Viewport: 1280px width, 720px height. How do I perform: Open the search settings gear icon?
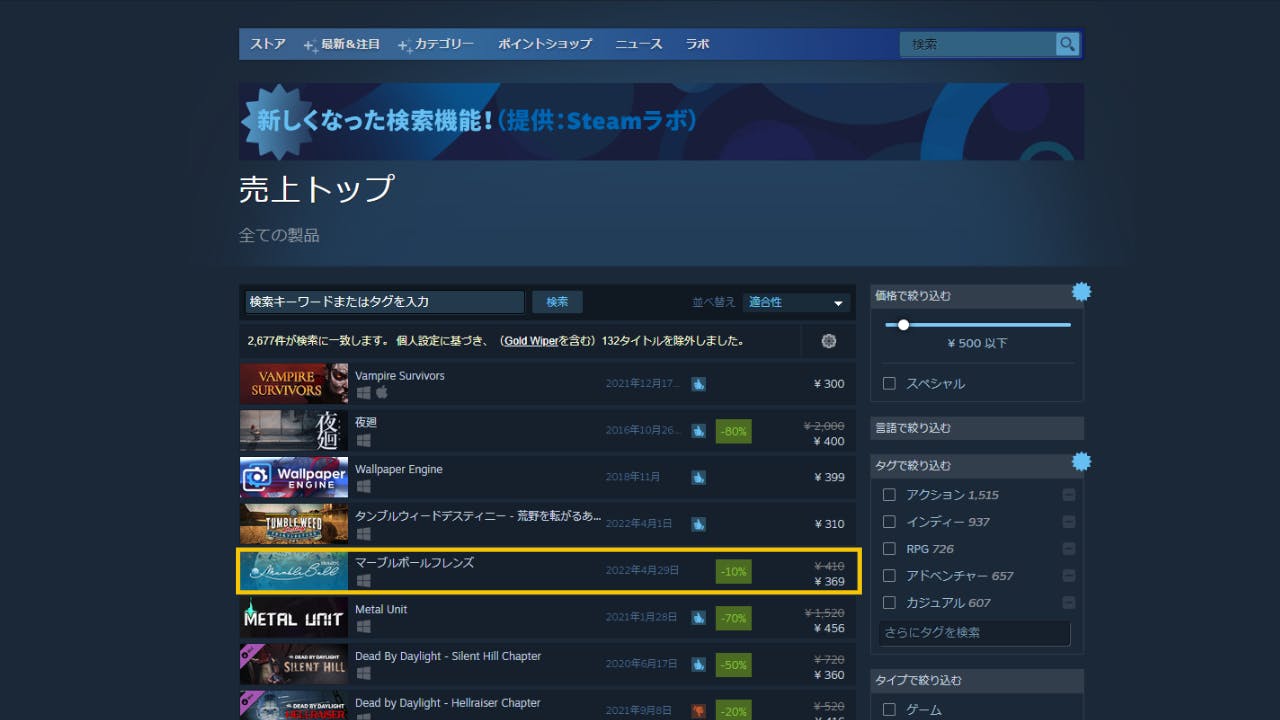pos(828,341)
